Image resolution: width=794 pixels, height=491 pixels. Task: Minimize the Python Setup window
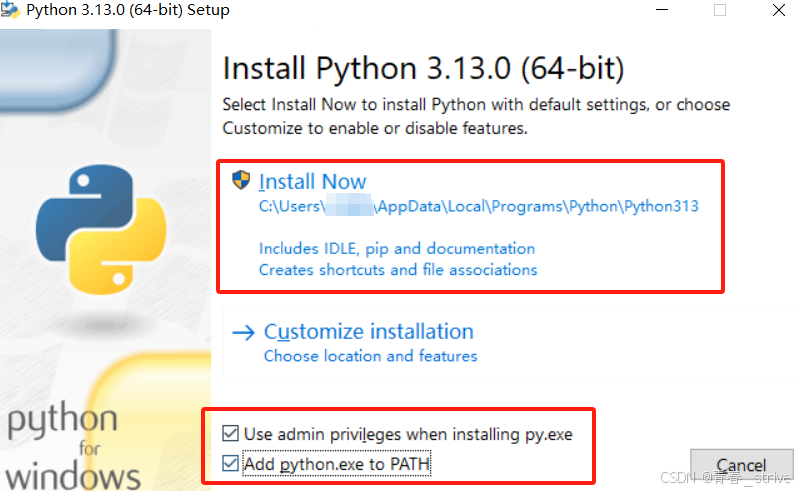(x=662, y=10)
